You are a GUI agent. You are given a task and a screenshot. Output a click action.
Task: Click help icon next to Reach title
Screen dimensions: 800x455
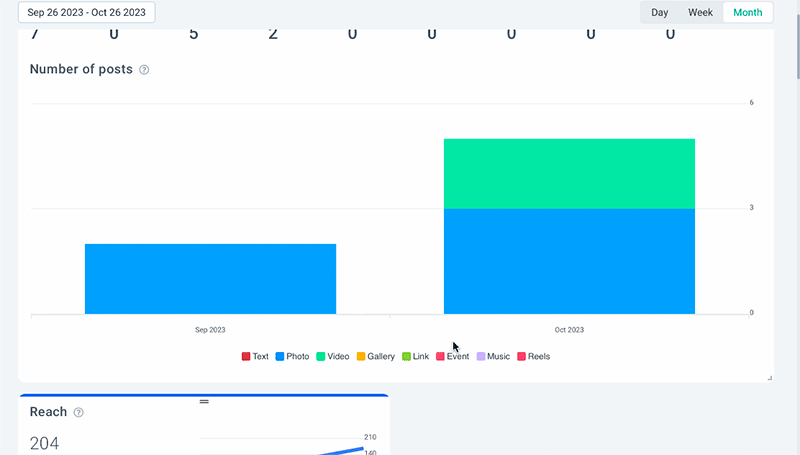79,412
